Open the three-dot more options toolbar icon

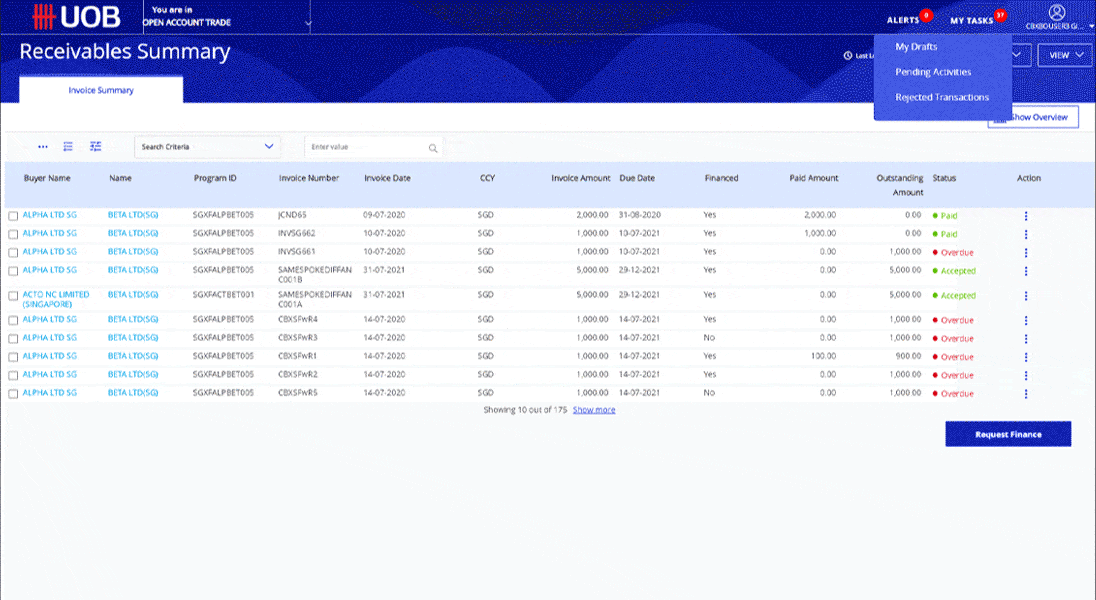pos(43,147)
